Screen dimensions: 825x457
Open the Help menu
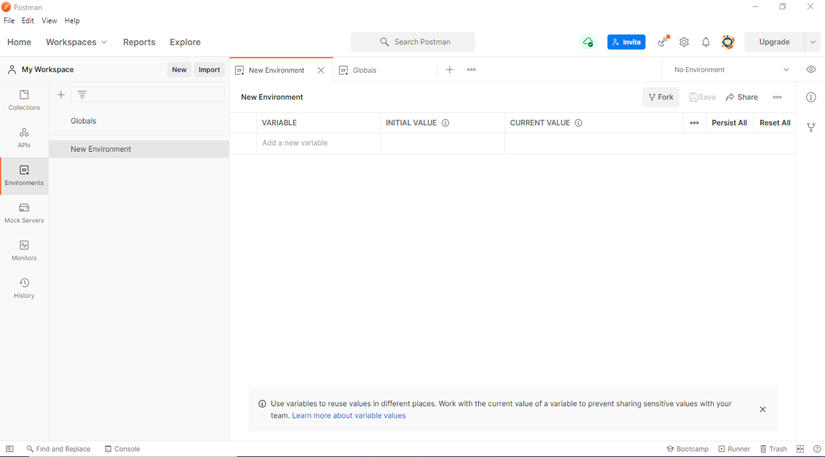point(72,21)
